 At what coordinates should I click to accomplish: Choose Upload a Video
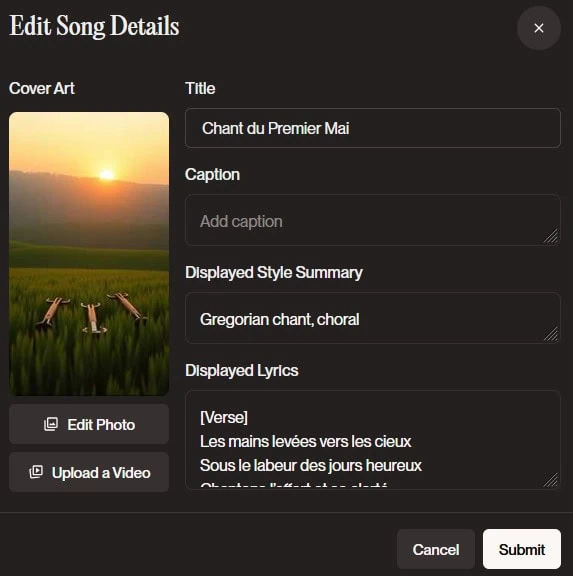point(89,472)
